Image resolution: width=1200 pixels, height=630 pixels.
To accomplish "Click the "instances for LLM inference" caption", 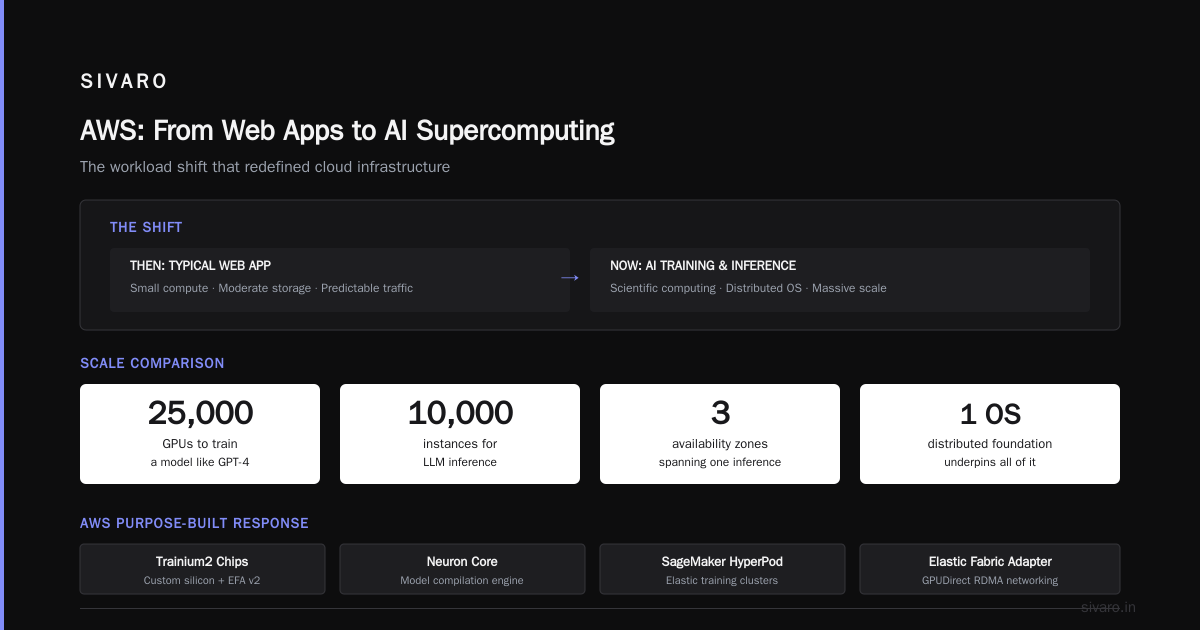I will tap(460, 453).
